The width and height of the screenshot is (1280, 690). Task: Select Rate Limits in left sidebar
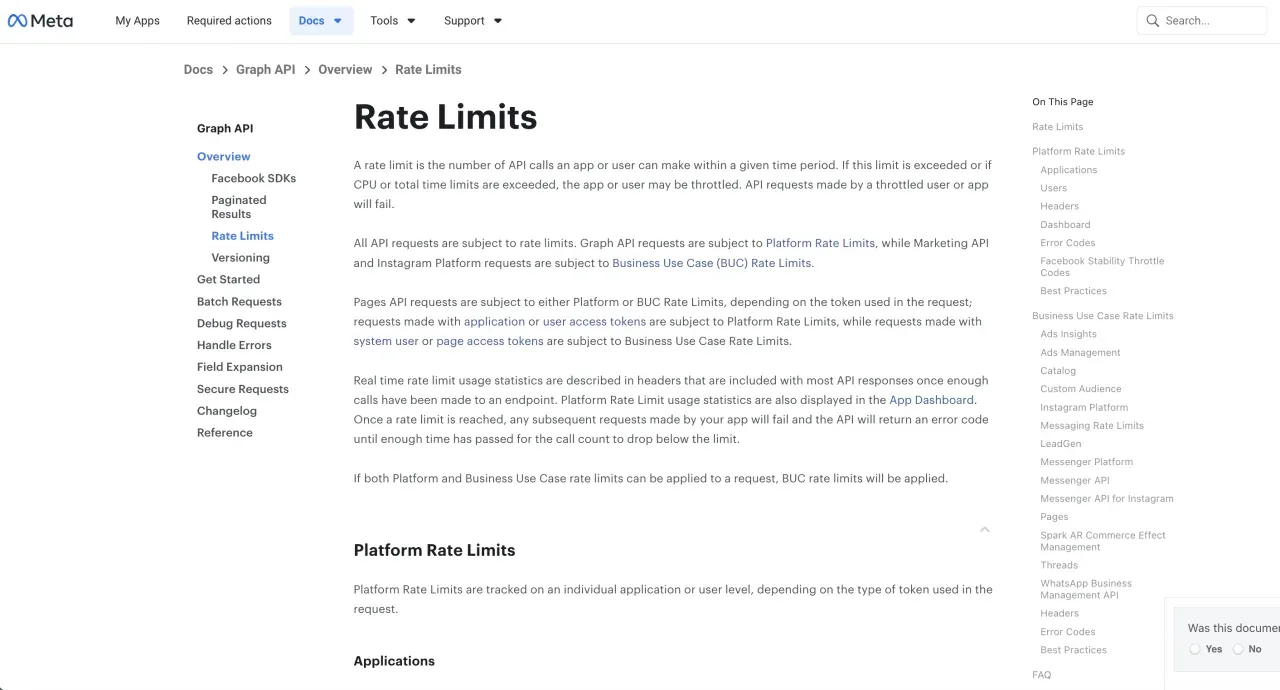tap(242, 236)
